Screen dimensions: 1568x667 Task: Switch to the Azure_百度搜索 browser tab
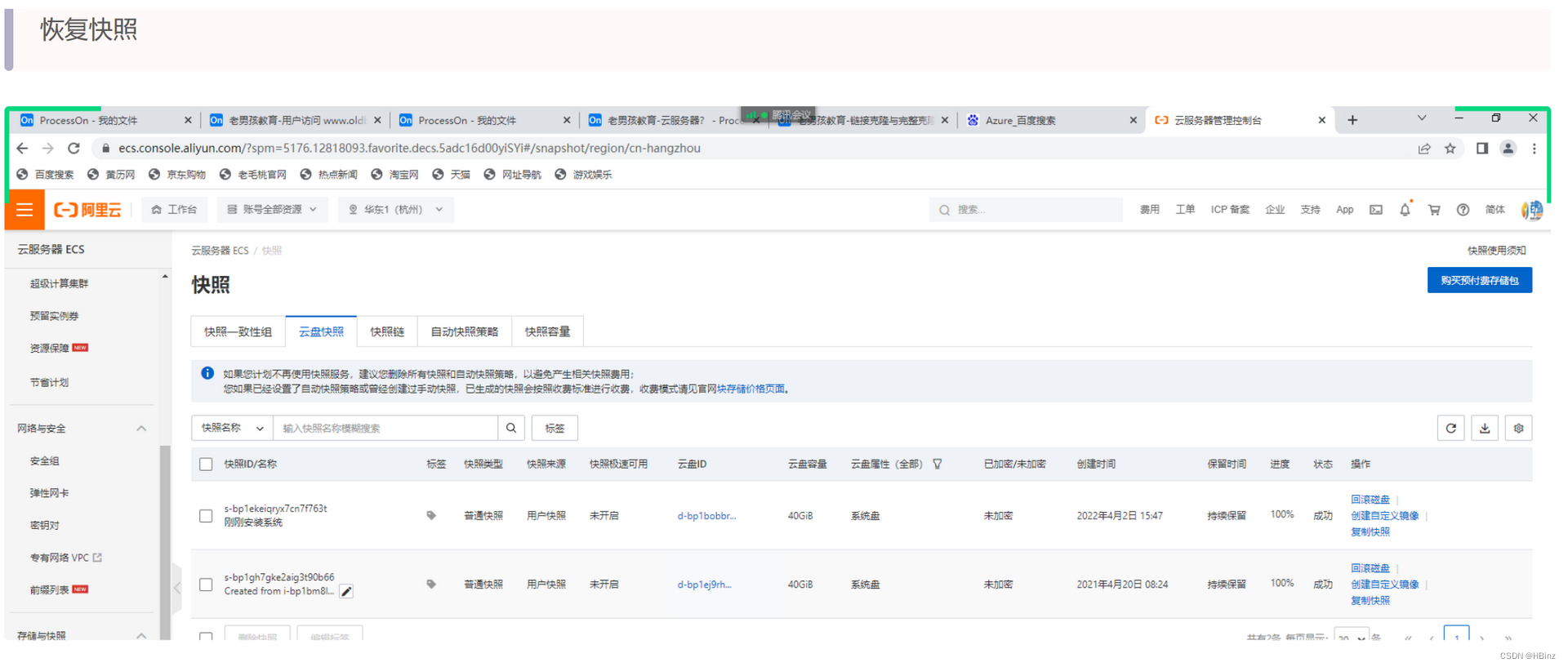pyautogui.click(x=1051, y=120)
